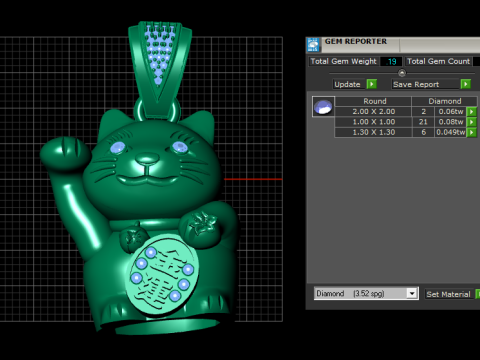Click the Total Gem Count label
The width and height of the screenshot is (480, 360).
click(x=438, y=61)
